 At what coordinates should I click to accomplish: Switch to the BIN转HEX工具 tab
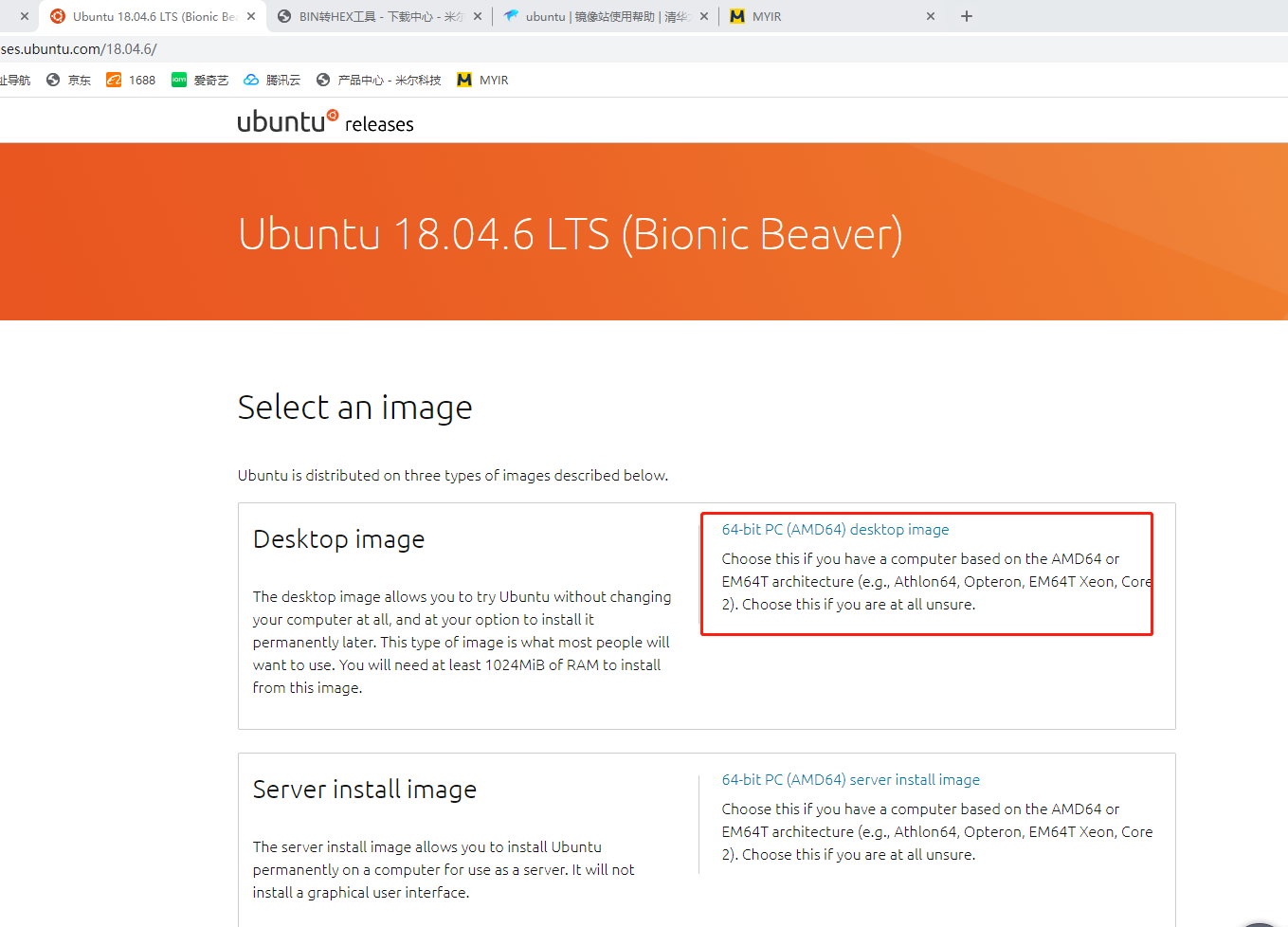379,16
